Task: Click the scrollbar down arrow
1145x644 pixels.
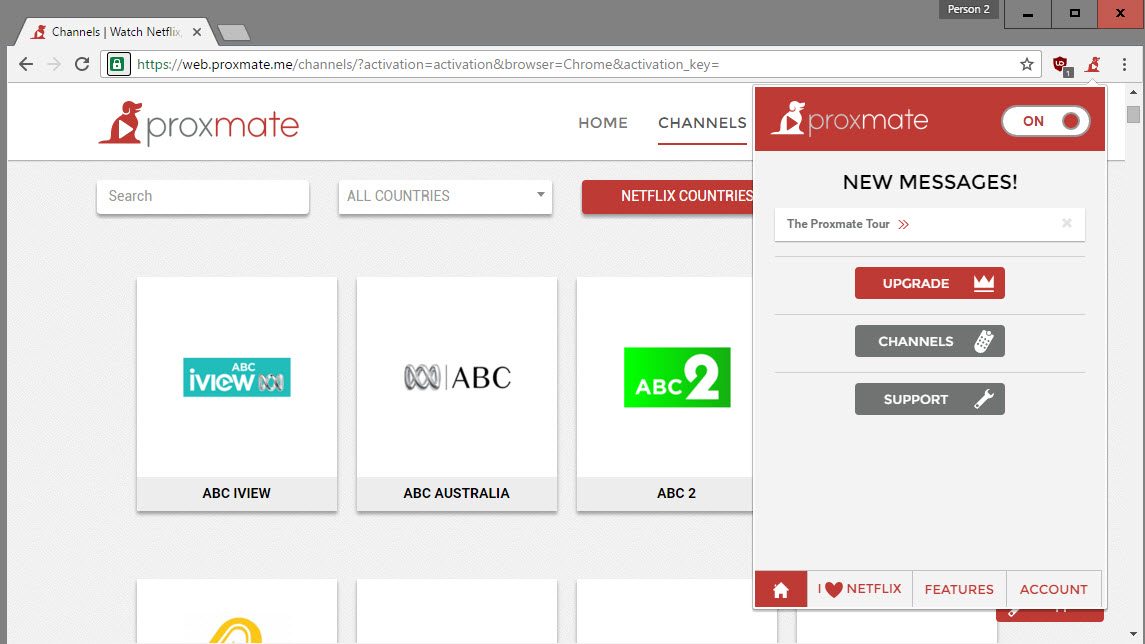Action: click(x=1133, y=635)
